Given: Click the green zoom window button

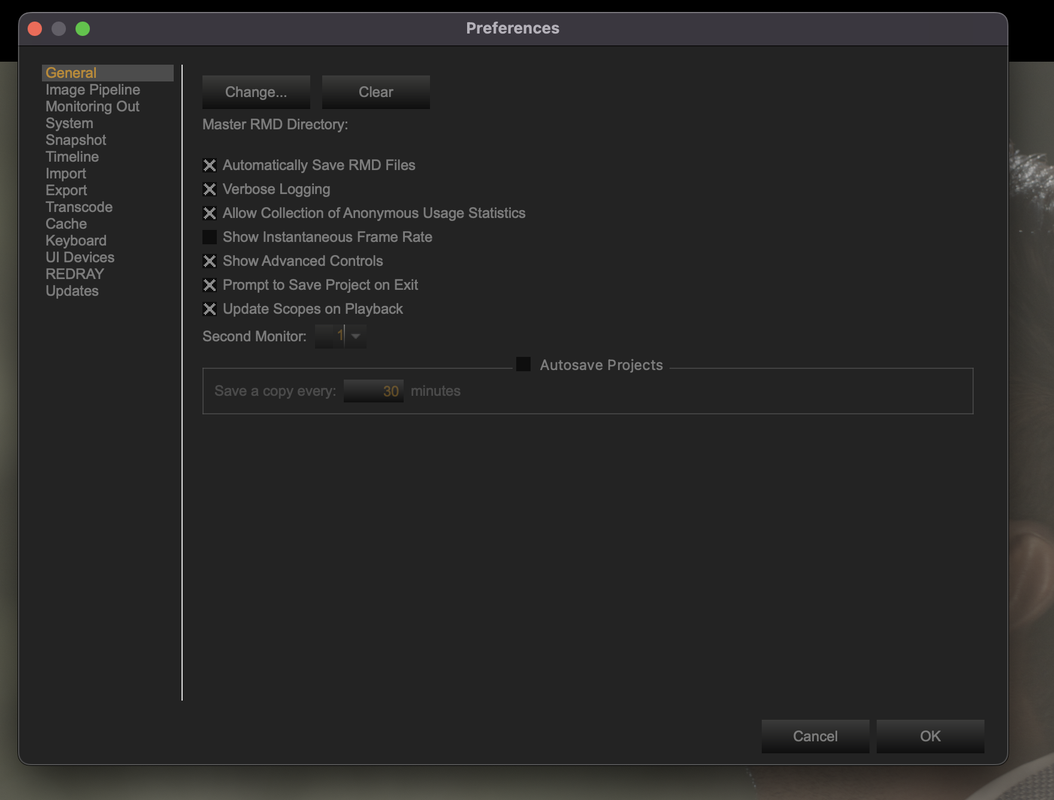Looking at the screenshot, I should coord(83,29).
